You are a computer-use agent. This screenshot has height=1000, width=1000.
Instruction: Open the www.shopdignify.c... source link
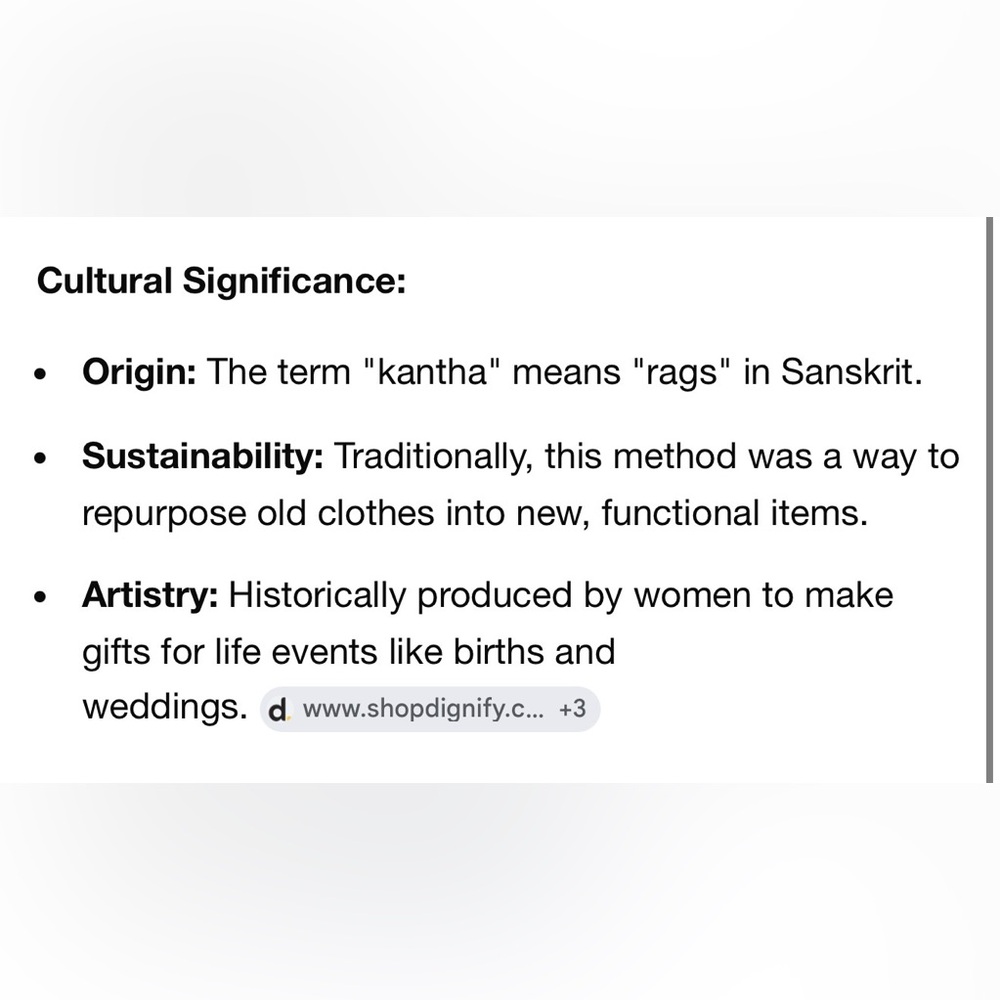click(x=423, y=709)
